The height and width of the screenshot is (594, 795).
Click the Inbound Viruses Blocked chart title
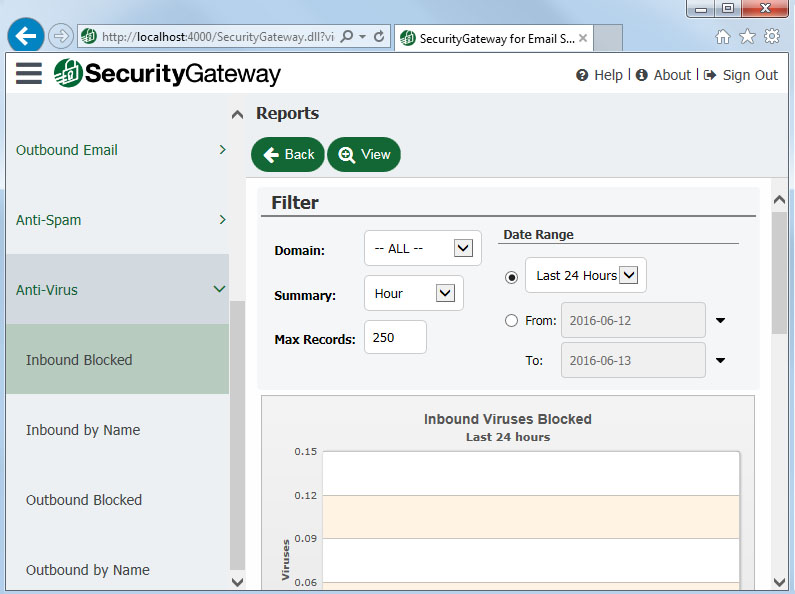click(508, 419)
